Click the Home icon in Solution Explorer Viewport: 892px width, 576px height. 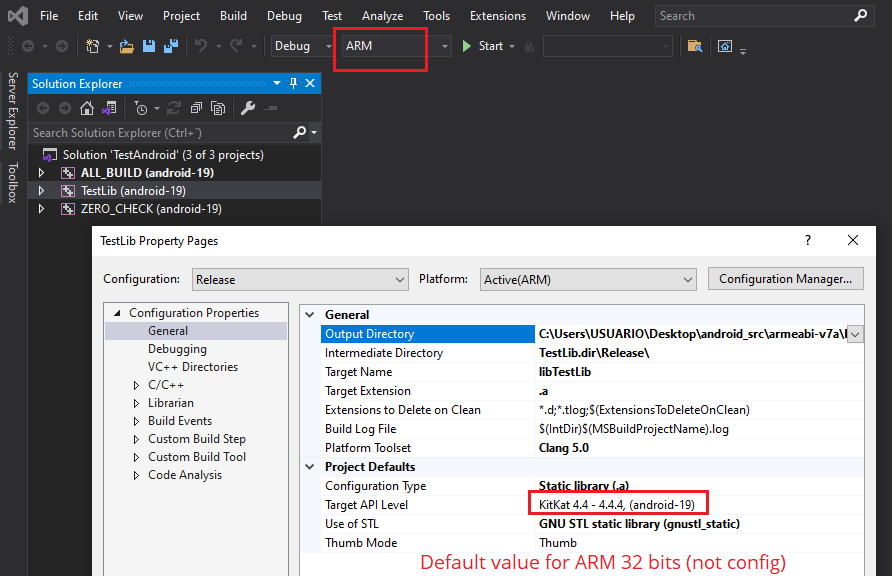click(x=87, y=108)
